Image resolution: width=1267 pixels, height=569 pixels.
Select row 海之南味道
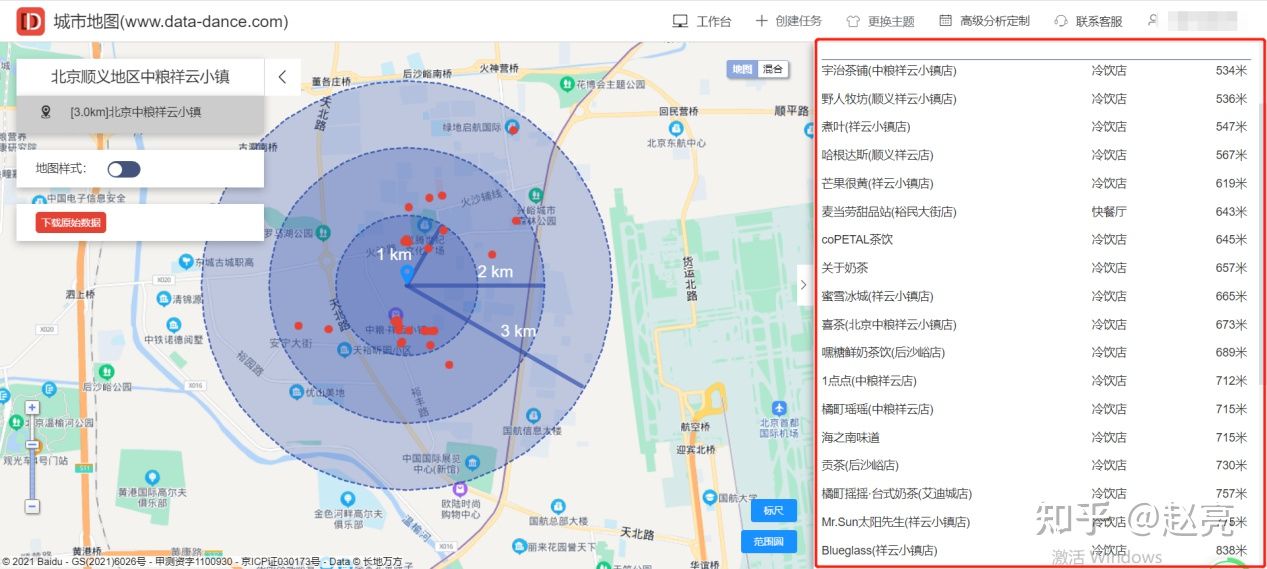tap(1035, 438)
